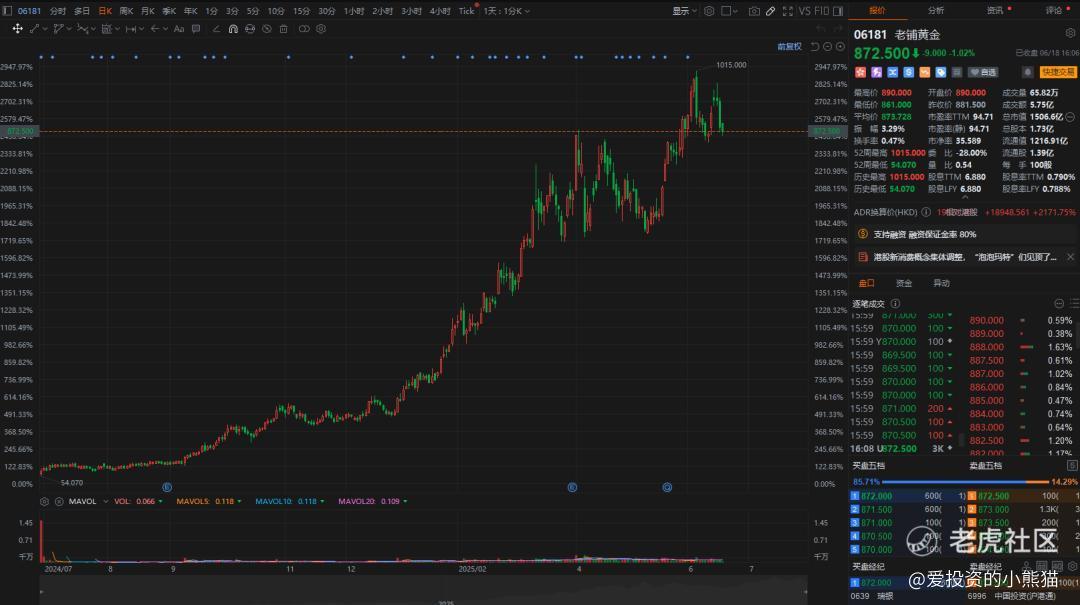Select the 月K monthly chart period
The width and height of the screenshot is (1080, 605).
point(148,11)
